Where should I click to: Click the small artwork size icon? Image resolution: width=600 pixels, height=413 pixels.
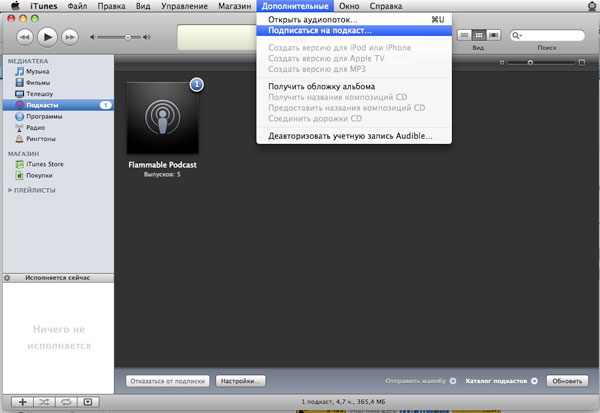[x=502, y=62]
